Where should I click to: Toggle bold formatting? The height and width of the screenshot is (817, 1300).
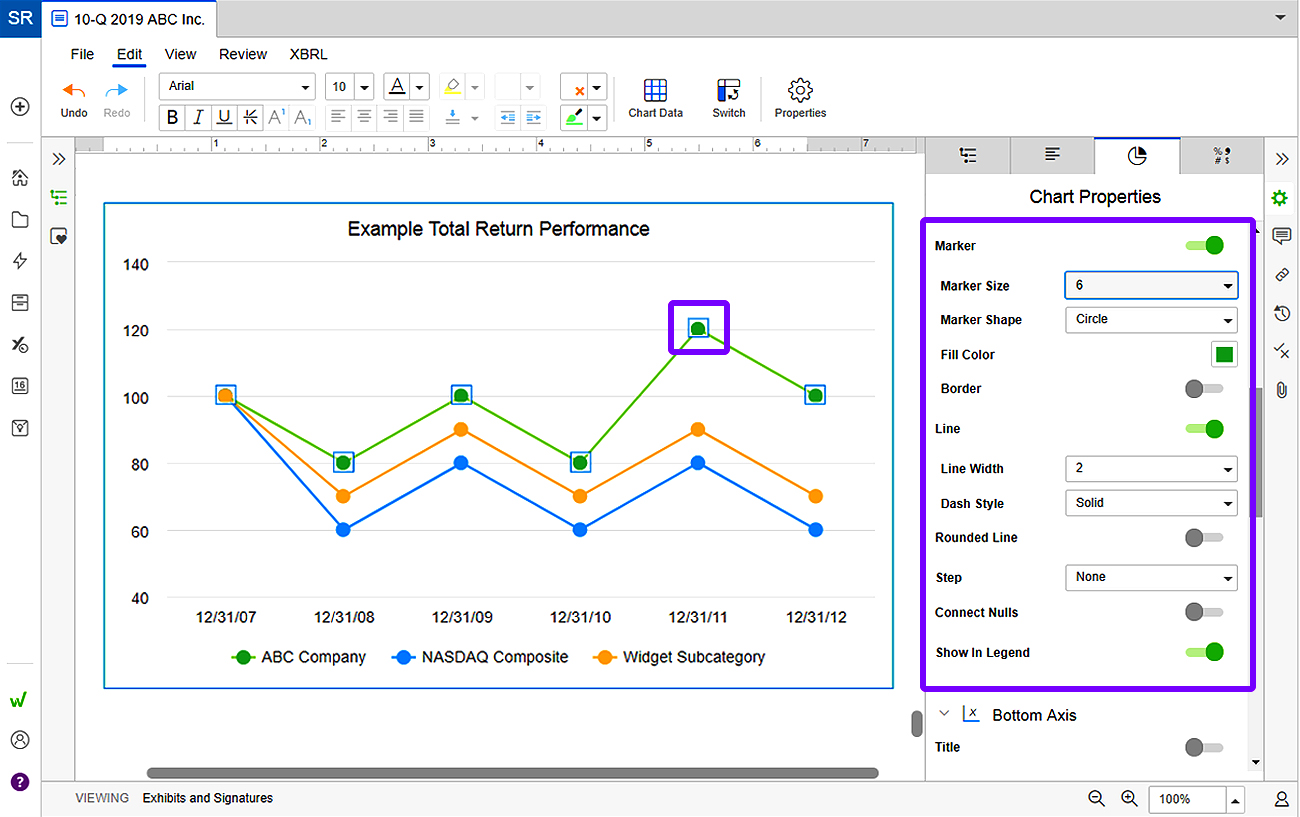173,118
